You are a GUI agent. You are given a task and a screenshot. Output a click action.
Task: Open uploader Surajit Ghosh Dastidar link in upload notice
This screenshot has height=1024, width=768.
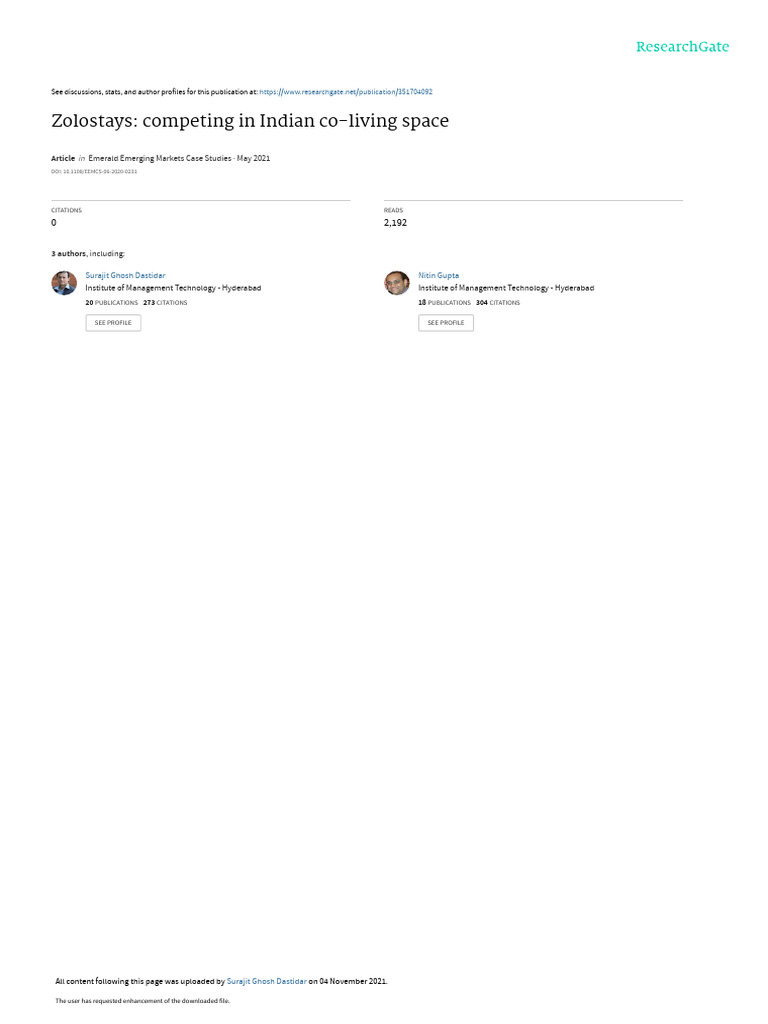click(266, 981)
